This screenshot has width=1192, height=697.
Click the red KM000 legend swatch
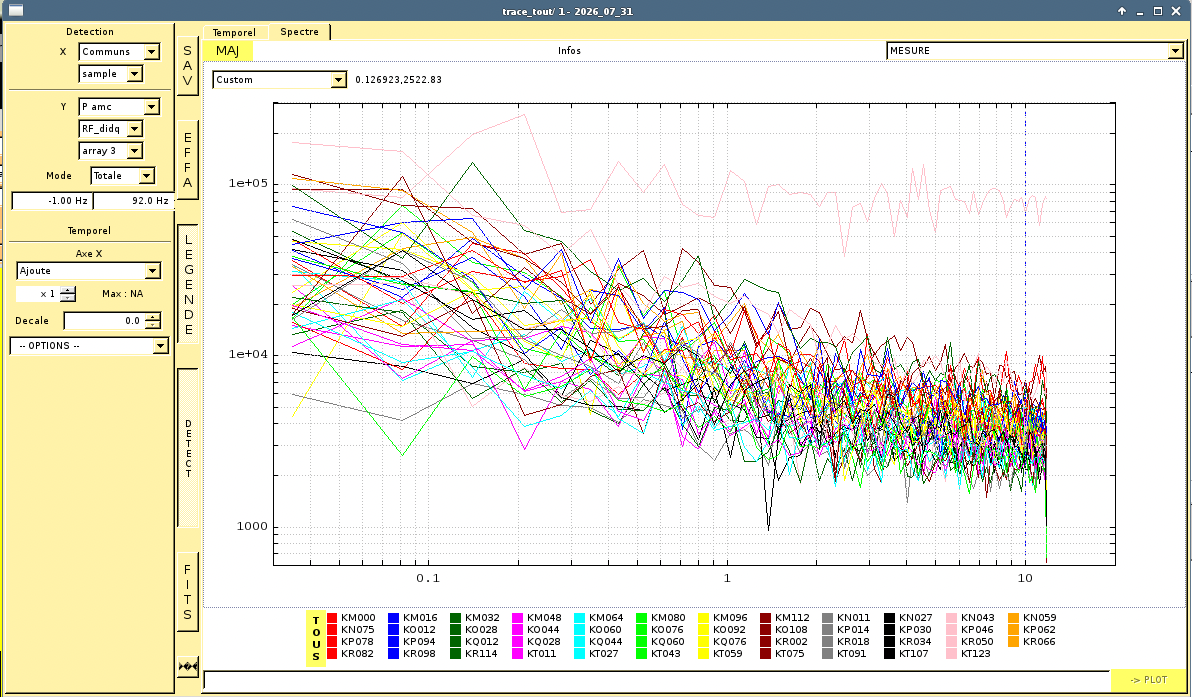click(332, 618)
